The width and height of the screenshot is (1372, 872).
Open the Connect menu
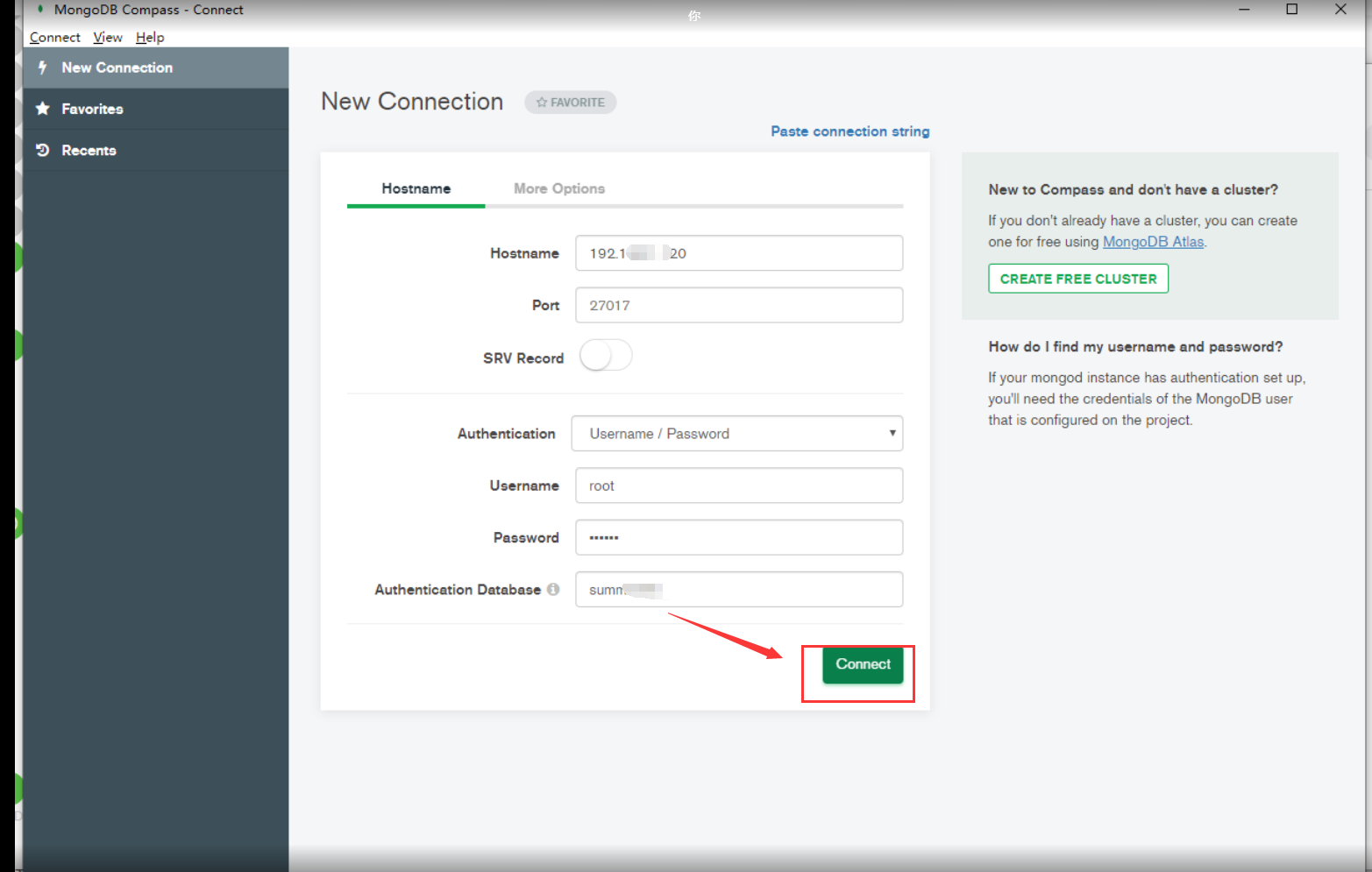click(x=54, y=37)
